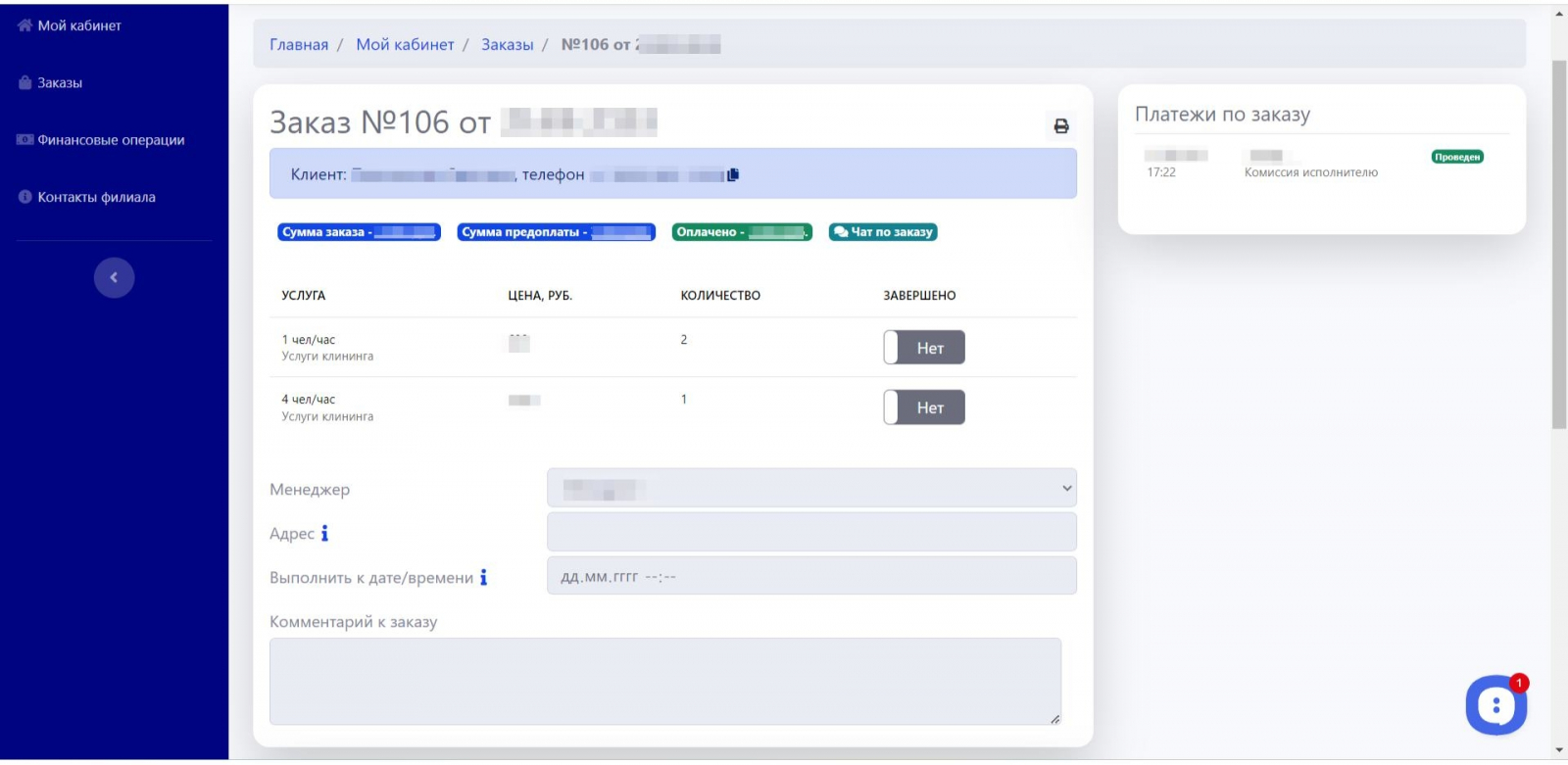
Task: Focus the Комментарий к заказу text area
Action: point(665,682)
